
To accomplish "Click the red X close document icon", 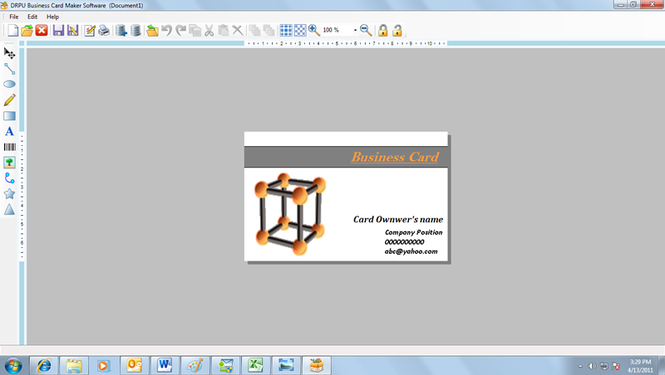I will (x=42, y=30).
